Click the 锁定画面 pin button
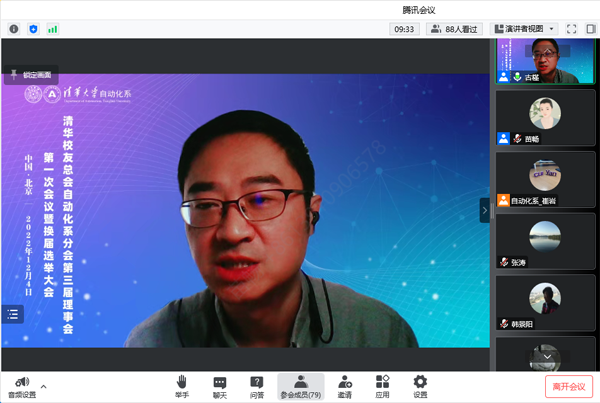Image resolution: width=600 pixels, height=403 pixels. tap(31, 75)
